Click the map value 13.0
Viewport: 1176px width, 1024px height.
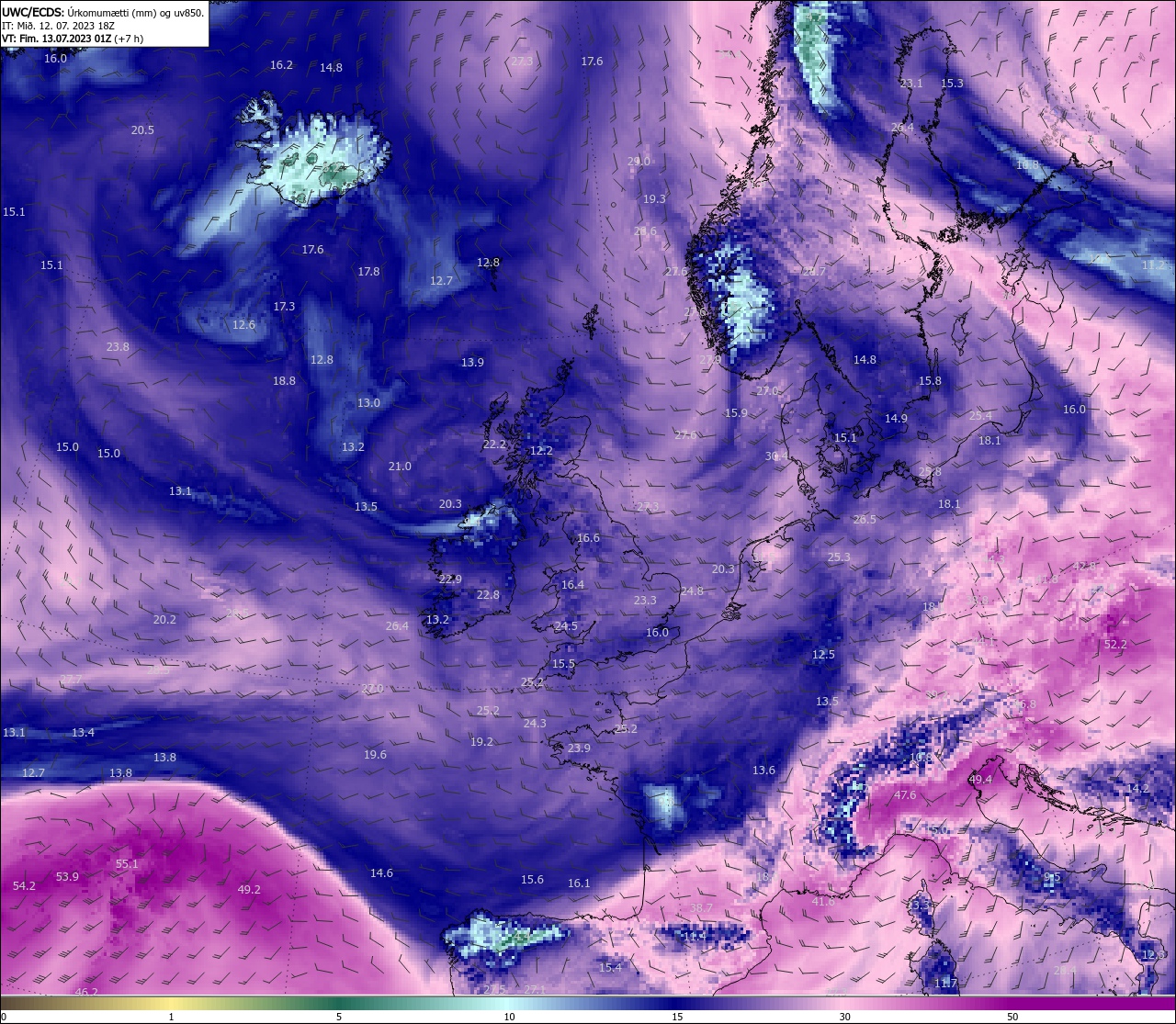click(x=368, y=403)
